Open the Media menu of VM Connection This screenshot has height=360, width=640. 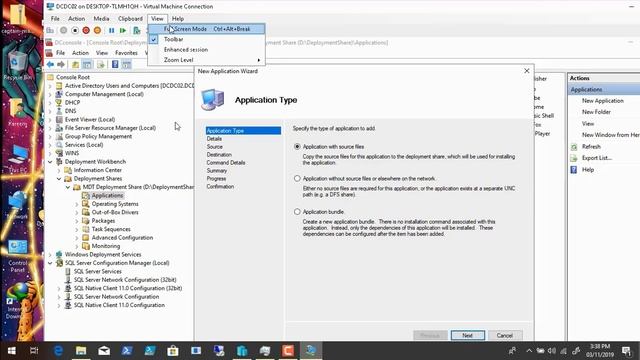click(x=101, y=19)
